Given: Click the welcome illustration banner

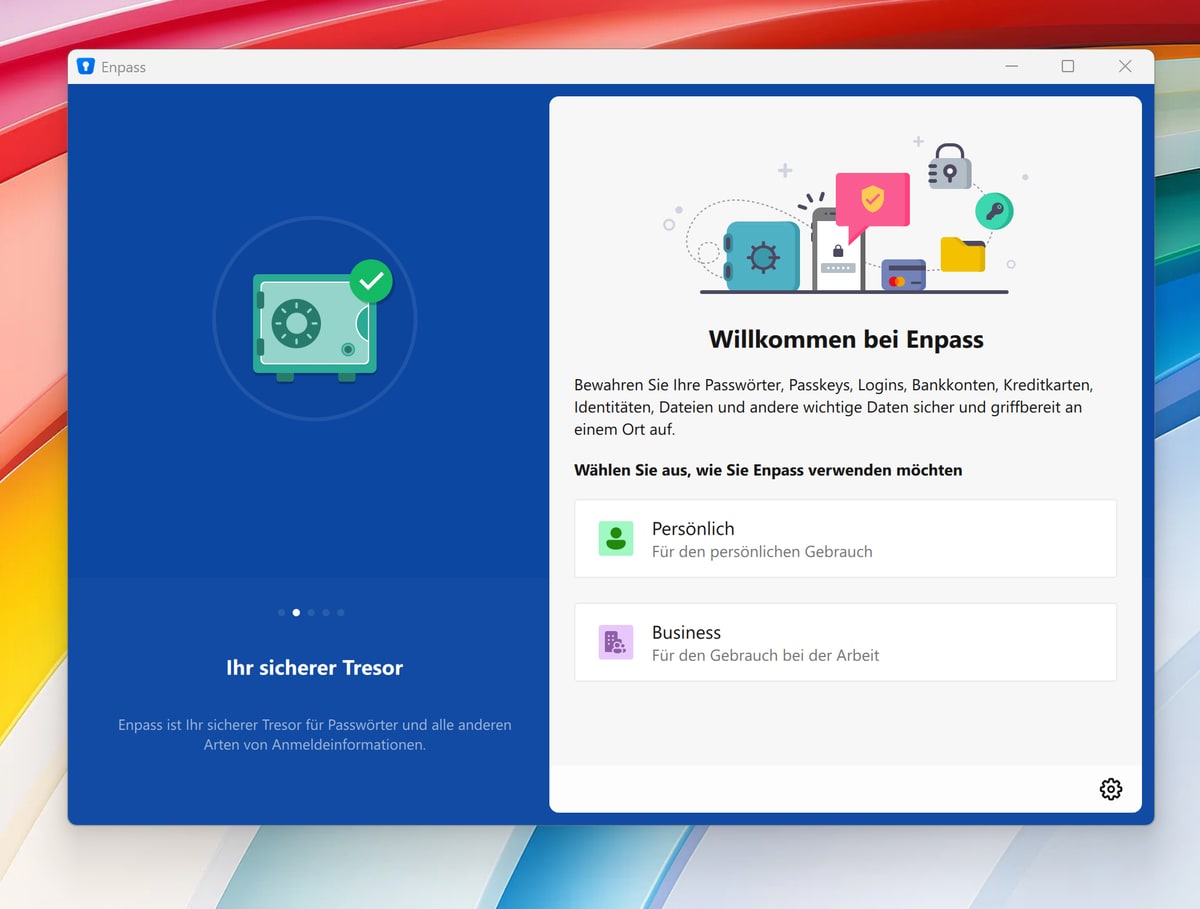Looking at the screenshot, I should (x=846, y=215).
